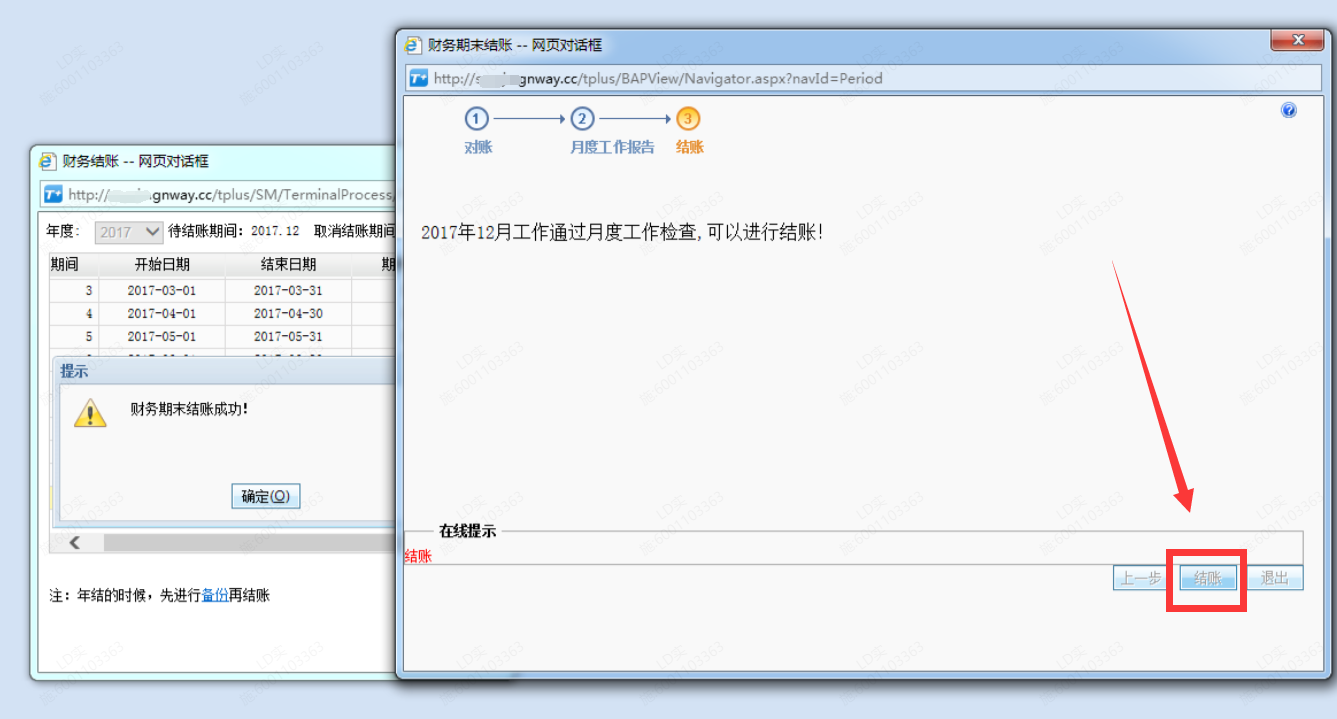Viewport: 1337px width, 719px height.
Task: Click the 月度工作报告 step label
Action: click(x=612, y=147)
